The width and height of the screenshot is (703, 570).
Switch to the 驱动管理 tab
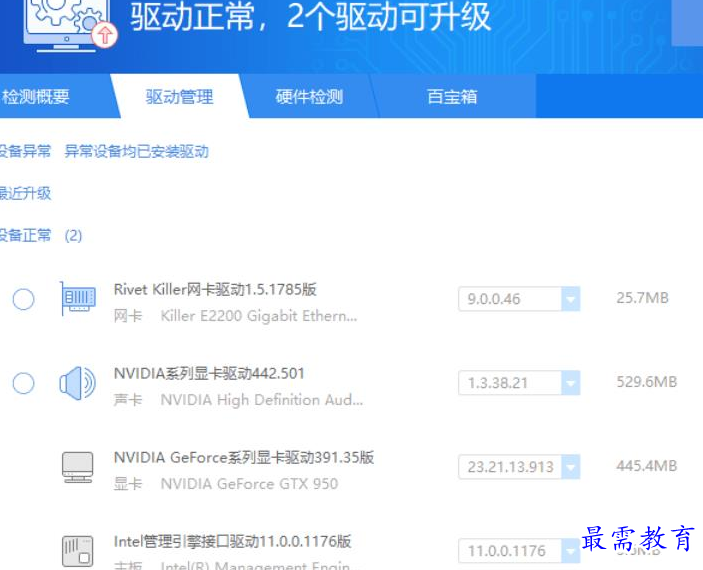coord(179,96)
